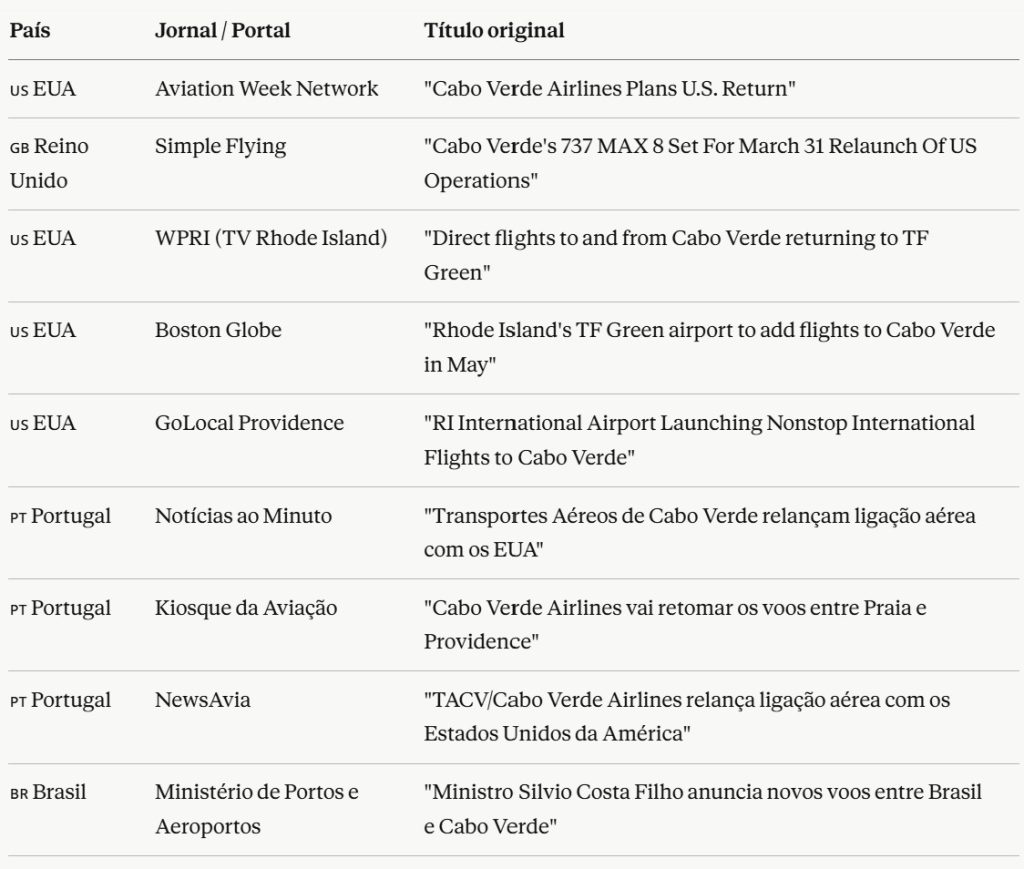The width and height of the screenshot is (1024, 869).
Task: Select Ministério de Portos e Aeroportos cell
Action: pos(256,809)
